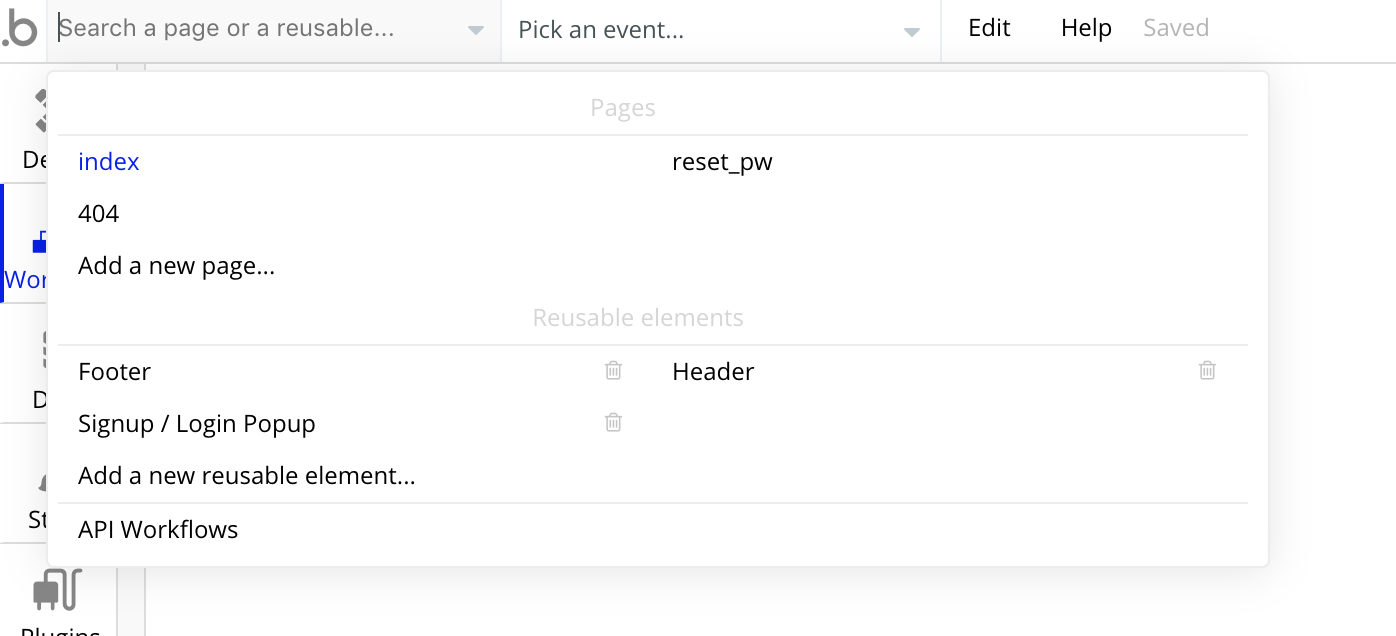Open the Pick an event selector
The height and width of the screenshot is (636, 1396).
700,30
